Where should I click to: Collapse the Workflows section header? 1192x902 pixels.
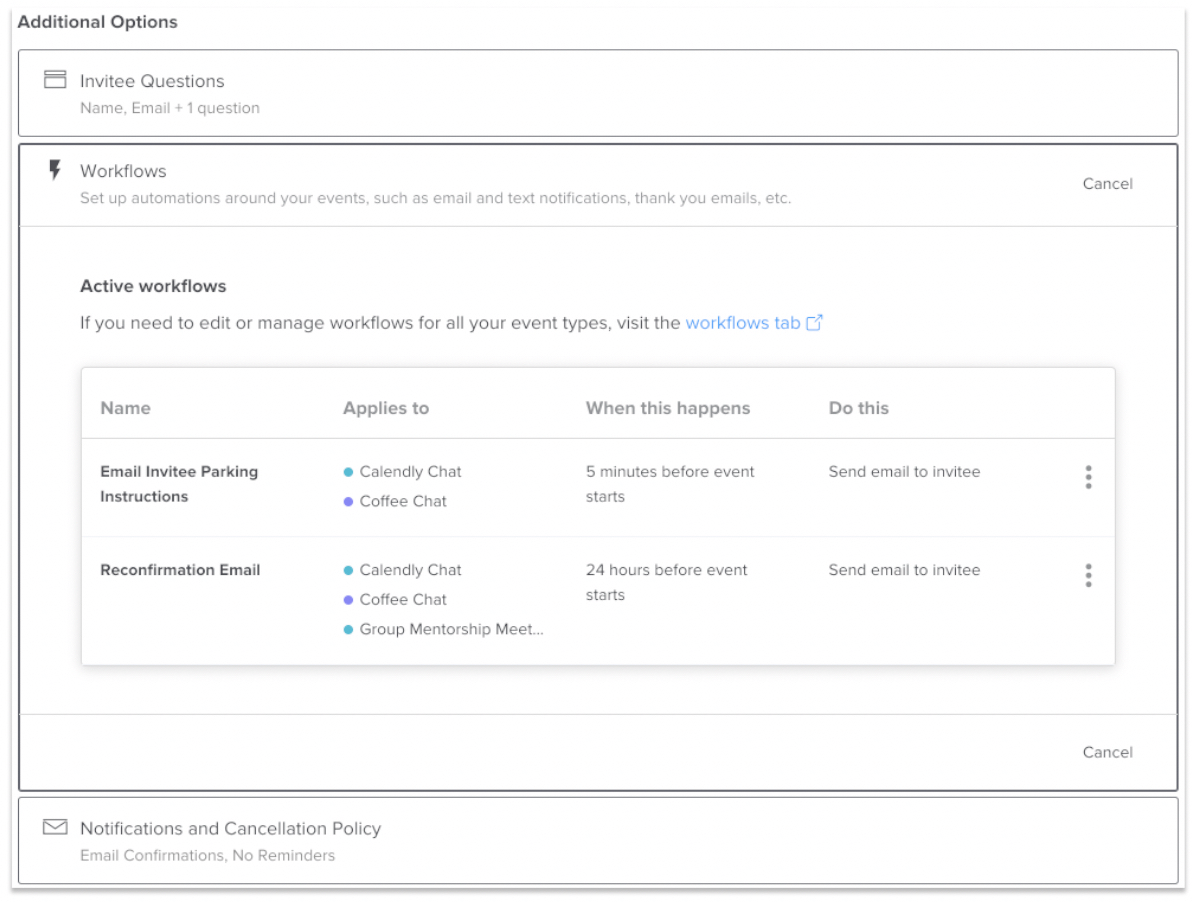[598, 185]
